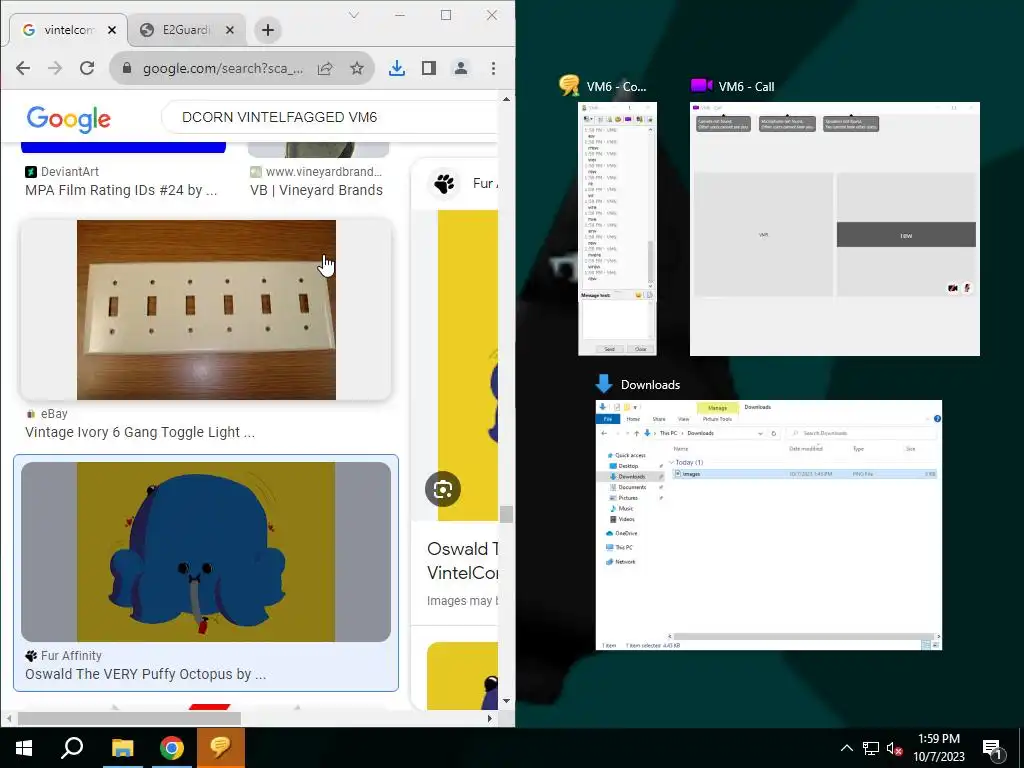The width and height of the screenshot is (1024, 768).
Task: Open the DeviantArt MPA Film Rating result
Action: click(121, 190)
